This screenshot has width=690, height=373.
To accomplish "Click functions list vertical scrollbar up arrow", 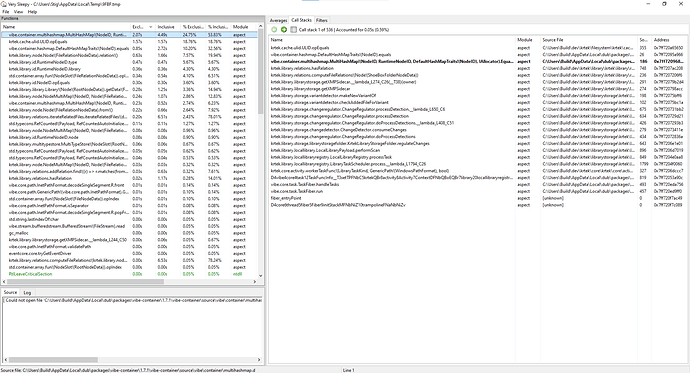I will tap(261, 27).
